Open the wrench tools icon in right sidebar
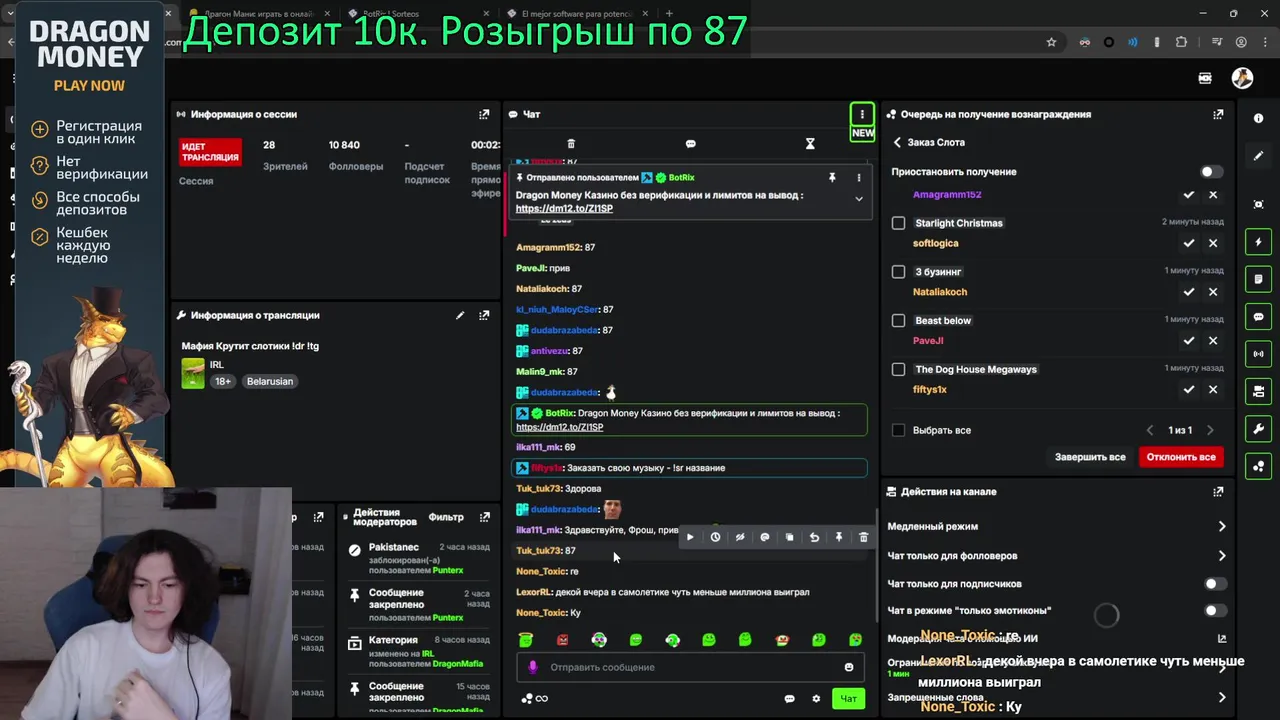This screenshot has width=1280, height=720. click(x=1258, y=429)
